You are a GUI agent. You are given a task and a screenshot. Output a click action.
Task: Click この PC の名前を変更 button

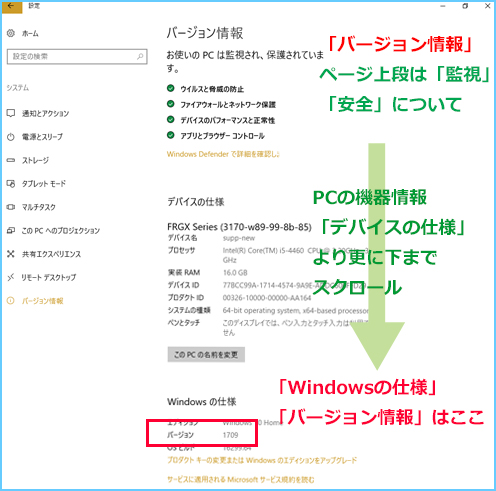206,354
